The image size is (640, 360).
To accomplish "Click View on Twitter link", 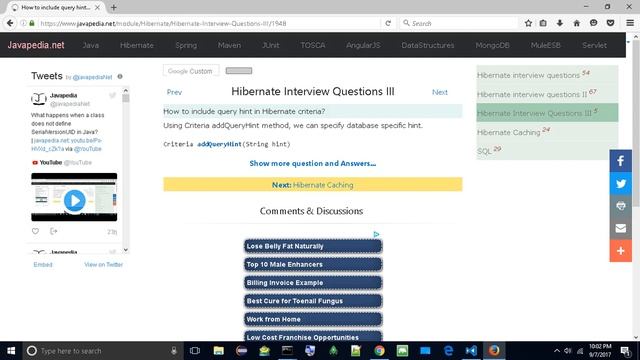I will 104,264.
